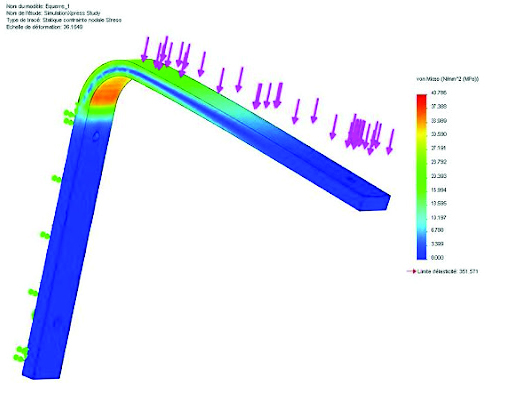This screenshot has width=510, height=396.
Task: Click the SimulationXpress Study name line
Action: [x=53, y=13]
